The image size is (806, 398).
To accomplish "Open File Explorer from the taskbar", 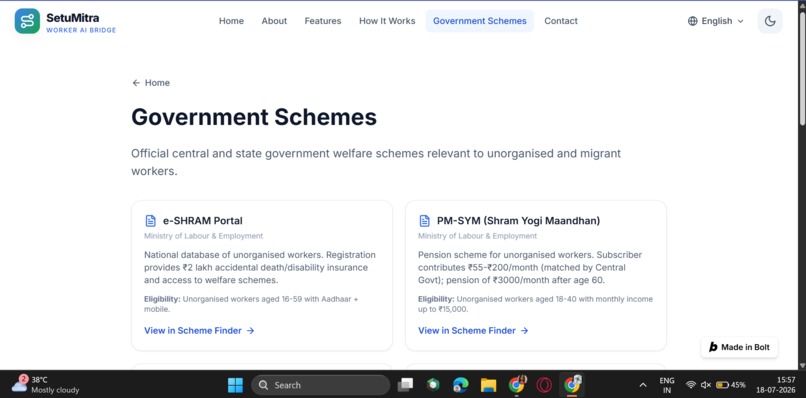I will point(488,385).
